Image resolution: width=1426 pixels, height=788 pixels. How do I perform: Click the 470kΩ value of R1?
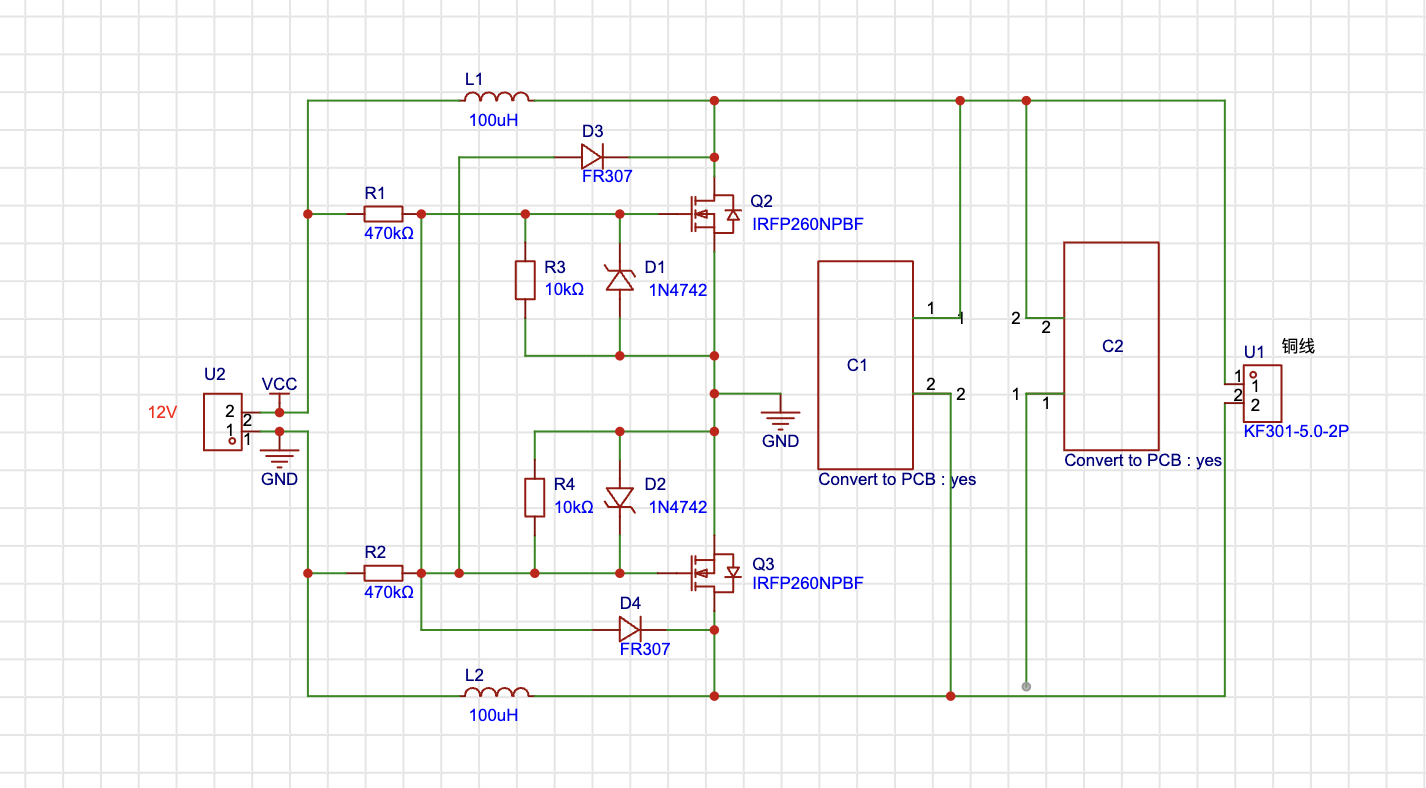coord(389,236)
